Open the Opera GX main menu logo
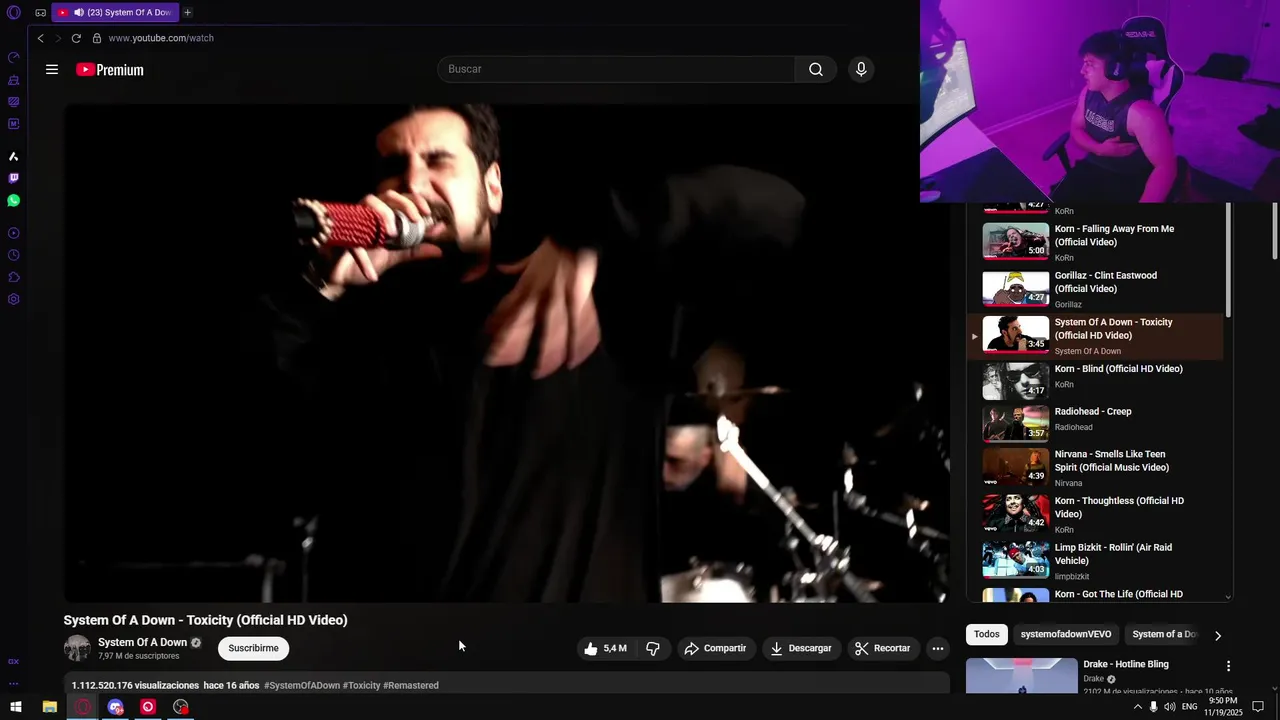 click(14, 13)
